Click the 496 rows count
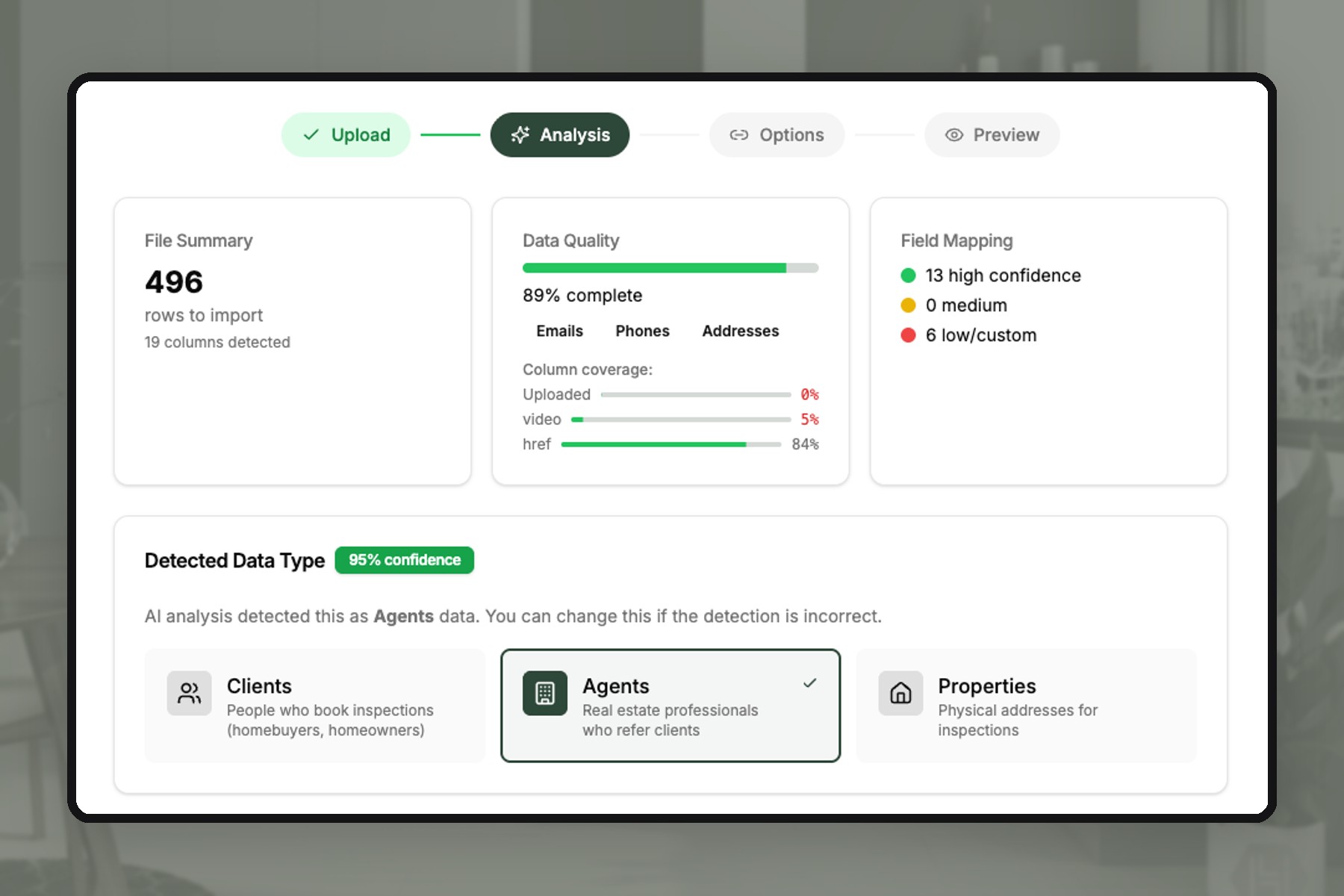The image size is (1344, 896). click(x=174, y=282)
